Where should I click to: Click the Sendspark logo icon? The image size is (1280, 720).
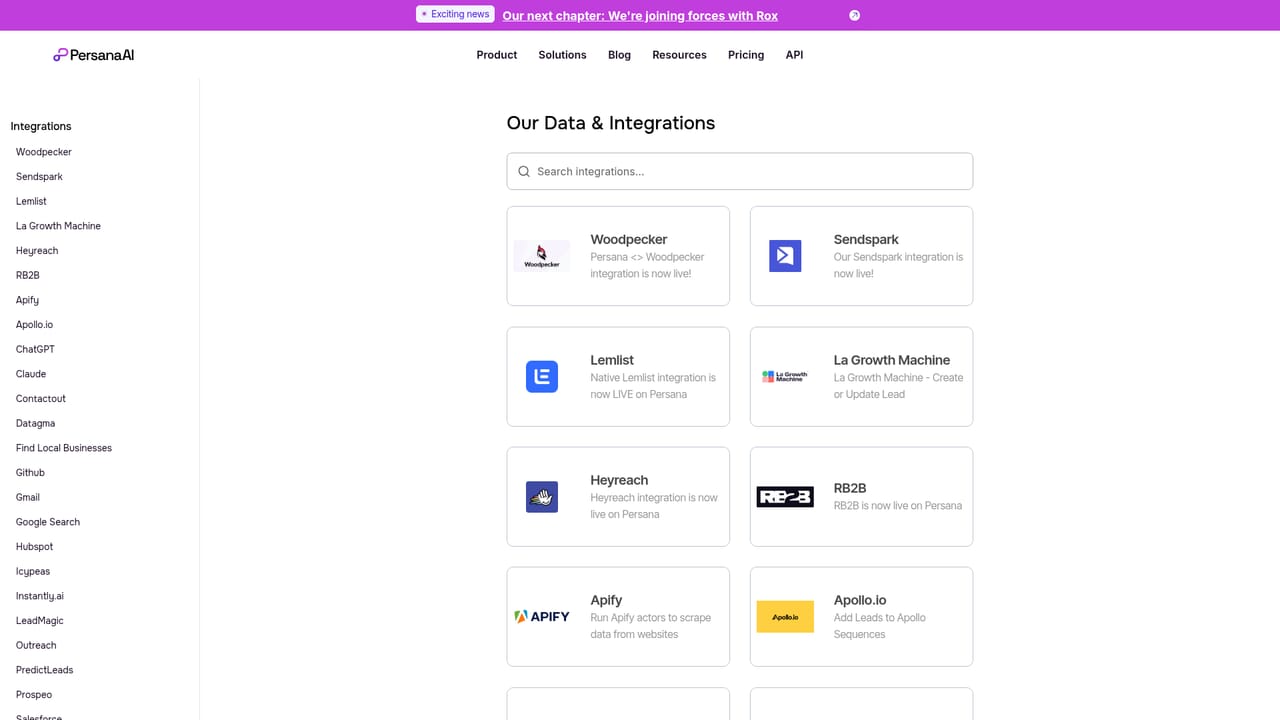(x=785, y=256)
